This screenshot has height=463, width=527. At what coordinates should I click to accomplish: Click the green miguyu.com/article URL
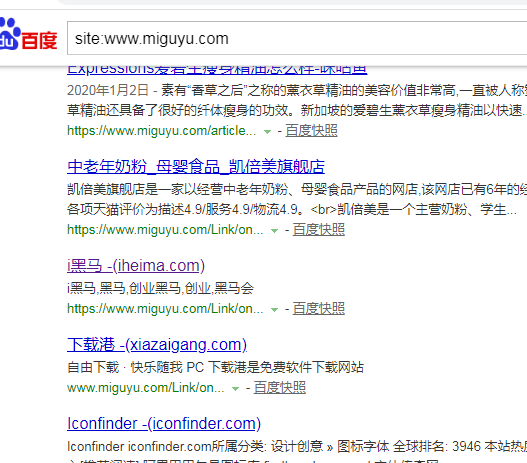[161, 131]
